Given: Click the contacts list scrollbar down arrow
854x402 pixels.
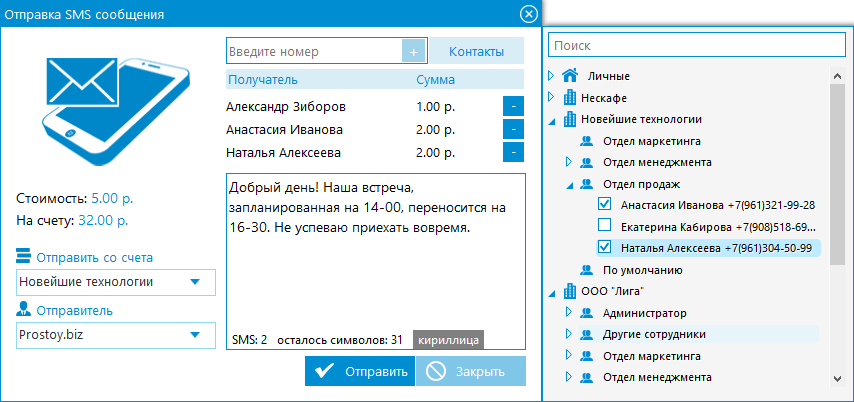Looking at the screenshot, I should click(838, 379).
